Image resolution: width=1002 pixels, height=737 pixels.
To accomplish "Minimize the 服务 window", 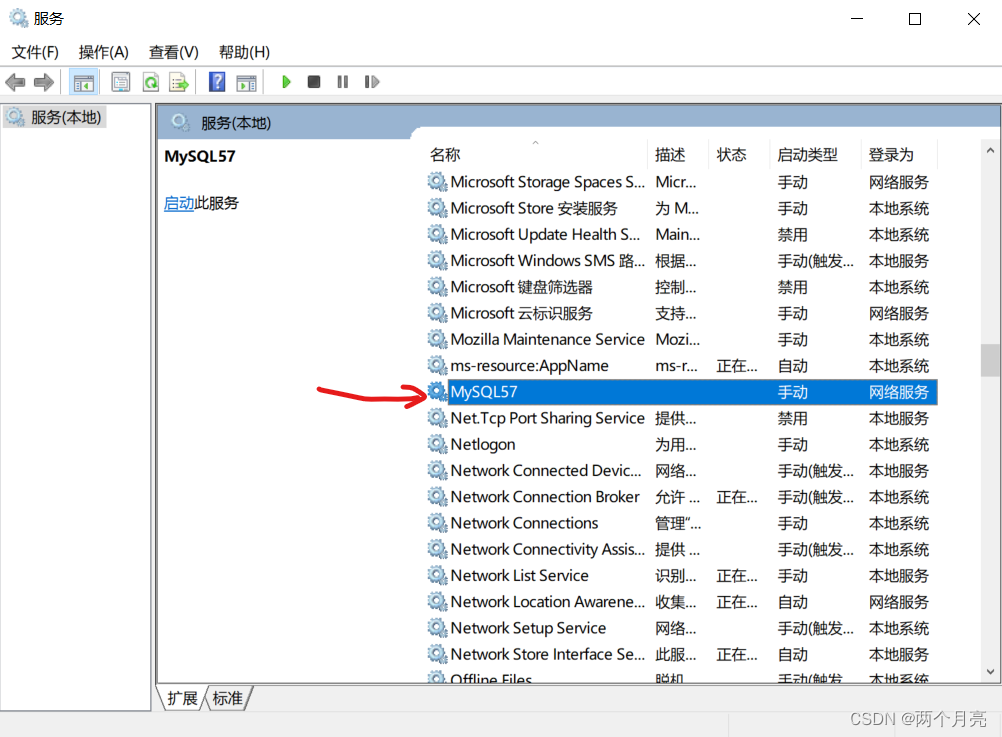I will [x=857, y=19].
